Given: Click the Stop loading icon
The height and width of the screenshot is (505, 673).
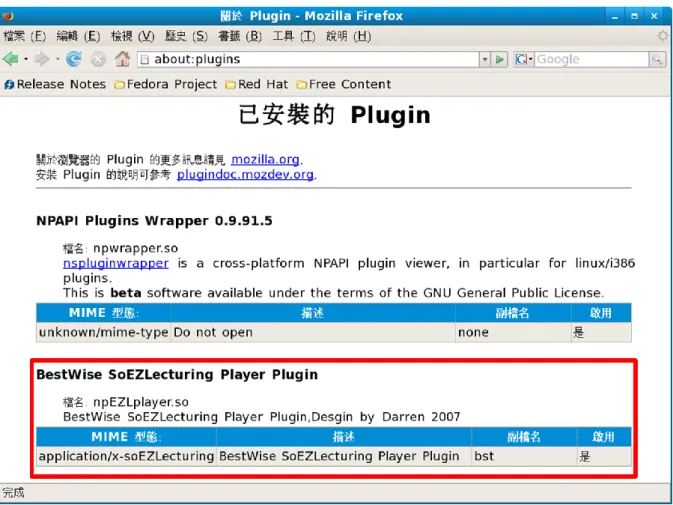Looking at the screenshot, I should coord(98,59).
